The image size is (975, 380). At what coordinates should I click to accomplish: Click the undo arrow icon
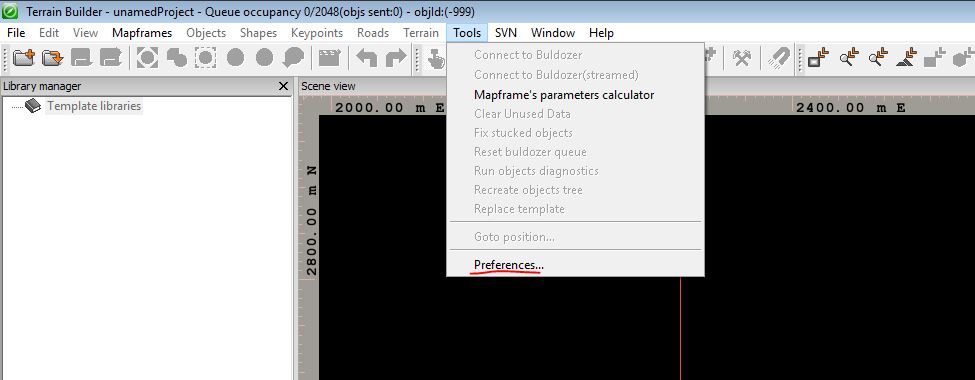pos(366,58)
